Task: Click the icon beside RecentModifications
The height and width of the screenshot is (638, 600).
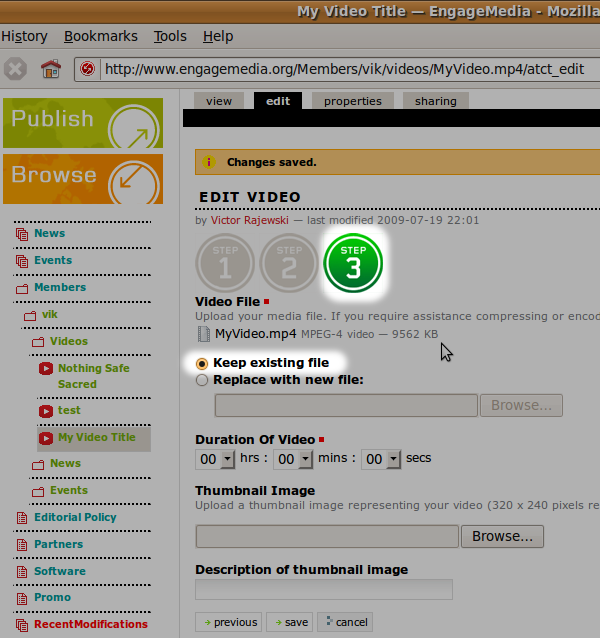Action: 22,625
